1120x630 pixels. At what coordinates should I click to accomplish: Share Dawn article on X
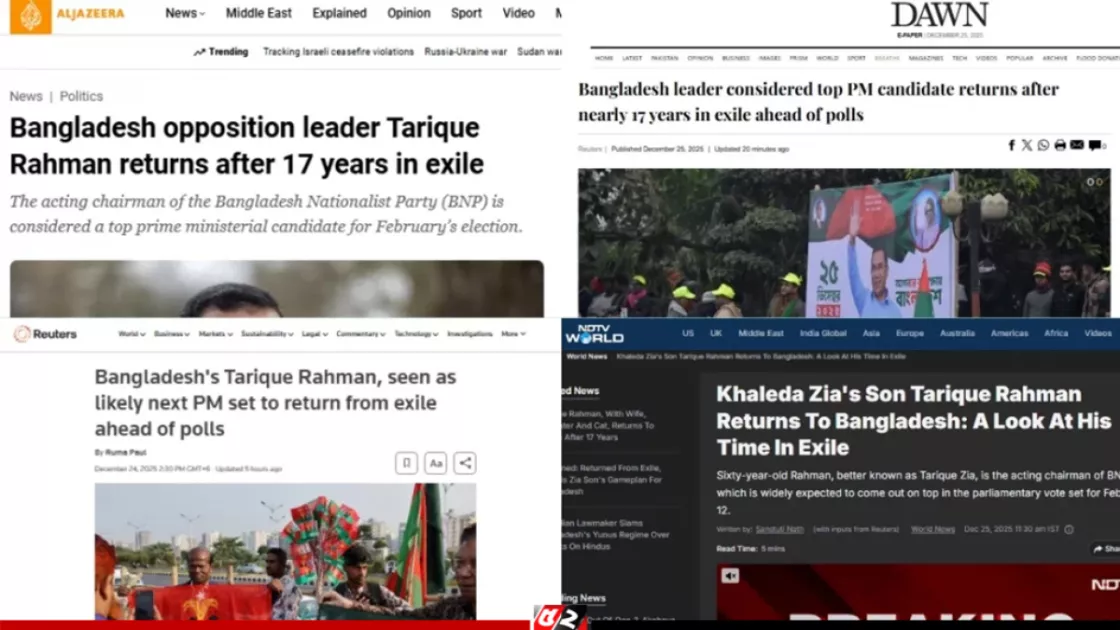[1027, 146]
